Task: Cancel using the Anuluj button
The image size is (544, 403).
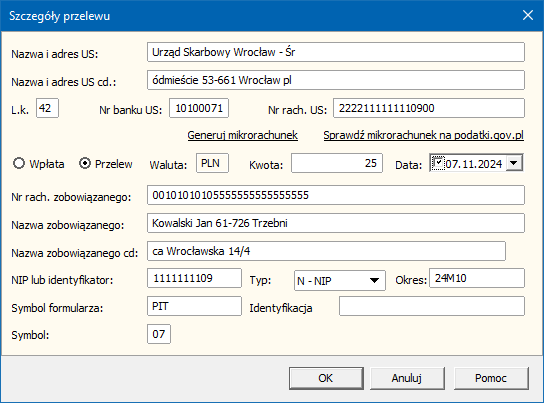Action: click(x=407, y=378)
